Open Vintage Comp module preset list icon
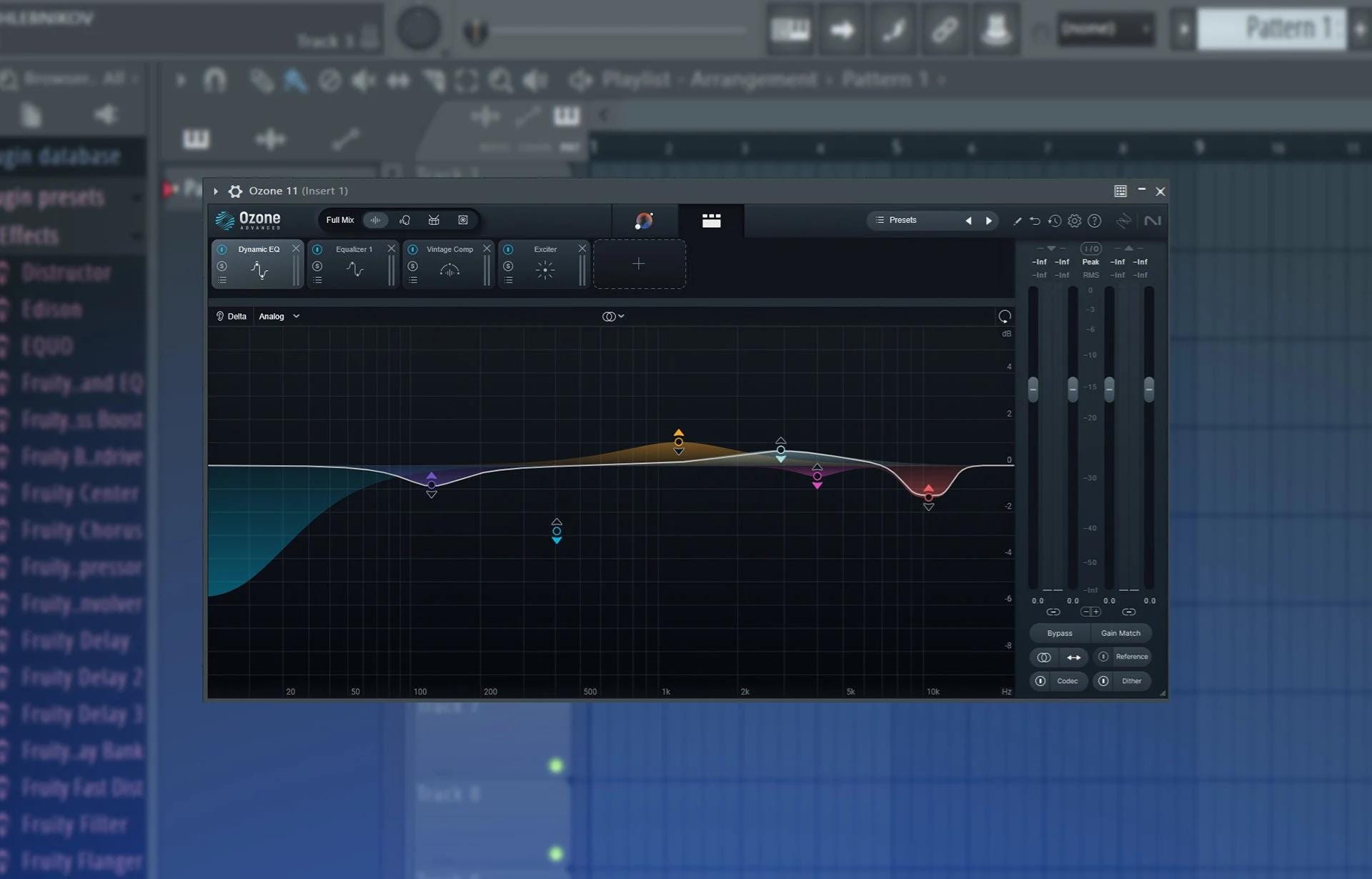 [413, 280]
